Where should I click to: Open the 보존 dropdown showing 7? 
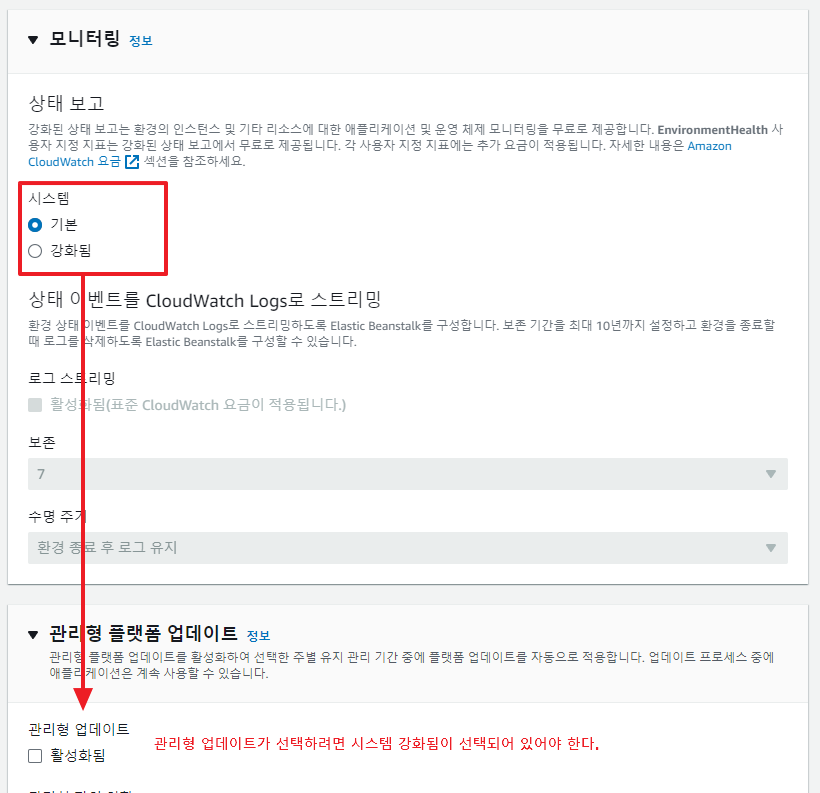pyautogui.click(x=408, y=474)
